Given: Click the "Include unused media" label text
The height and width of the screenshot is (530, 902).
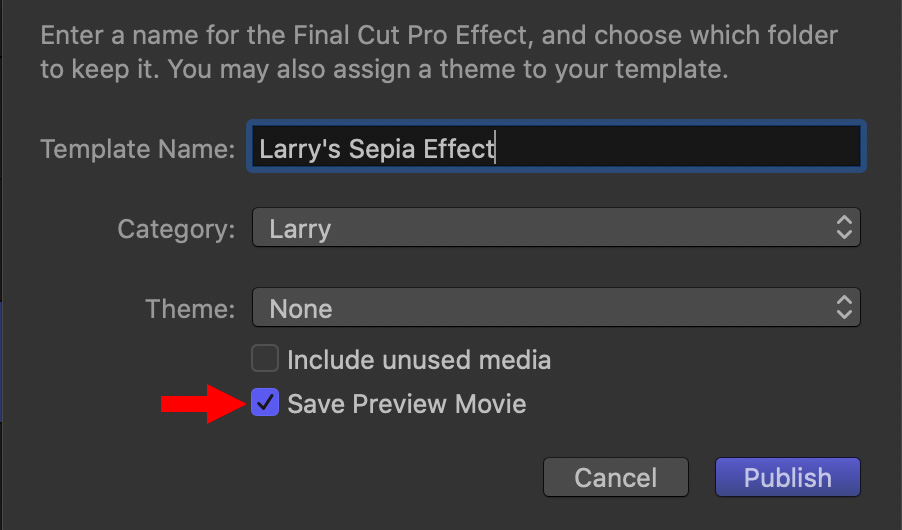Looking at the screenshot, I should pos(419,359).
